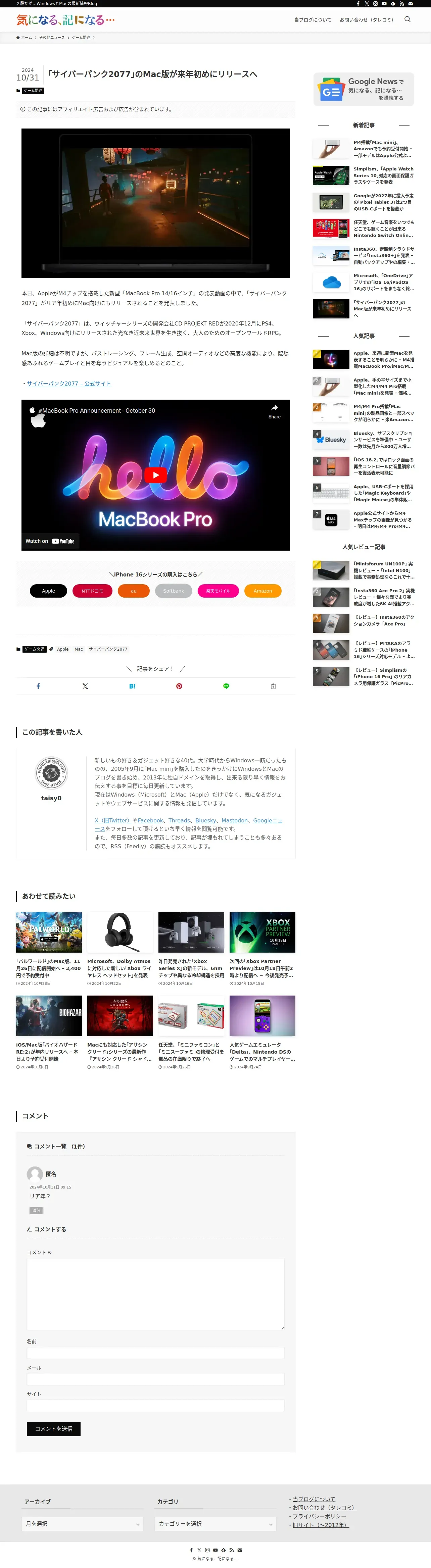The image size is (431, 1568).
Task: Share the article via the Facebook share icon
Action: coord(38,686)
